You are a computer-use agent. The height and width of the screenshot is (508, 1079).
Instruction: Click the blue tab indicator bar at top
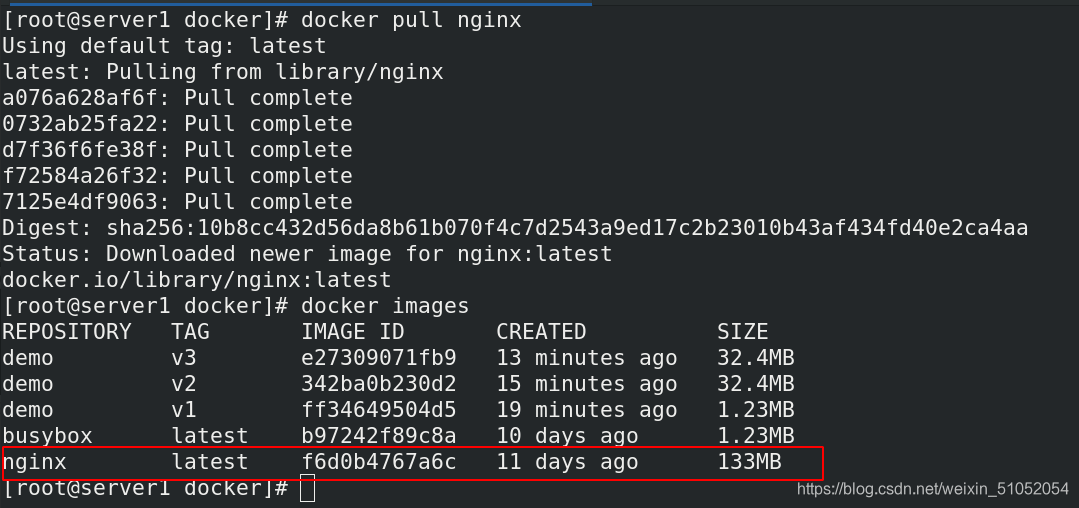tap(296, 3)
